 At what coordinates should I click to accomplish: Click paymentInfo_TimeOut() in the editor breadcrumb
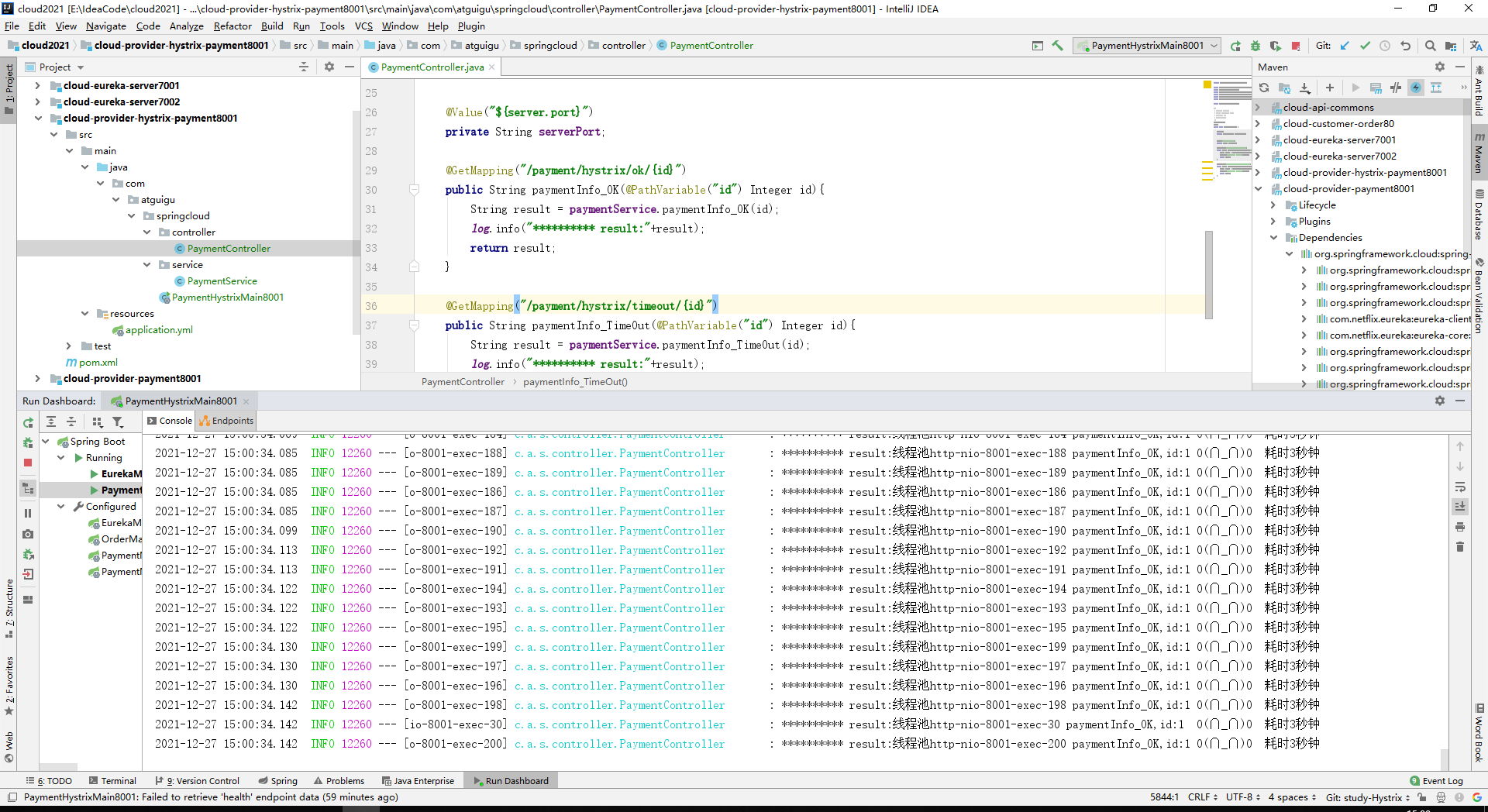point(575,382)
